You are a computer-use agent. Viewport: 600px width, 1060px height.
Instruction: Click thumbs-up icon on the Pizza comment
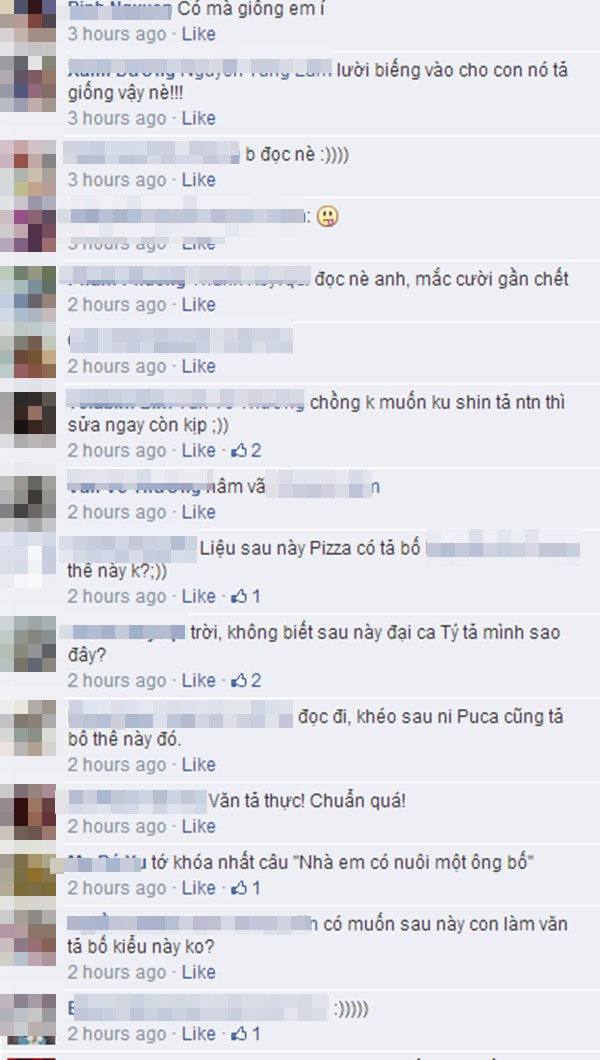(239, 596)
